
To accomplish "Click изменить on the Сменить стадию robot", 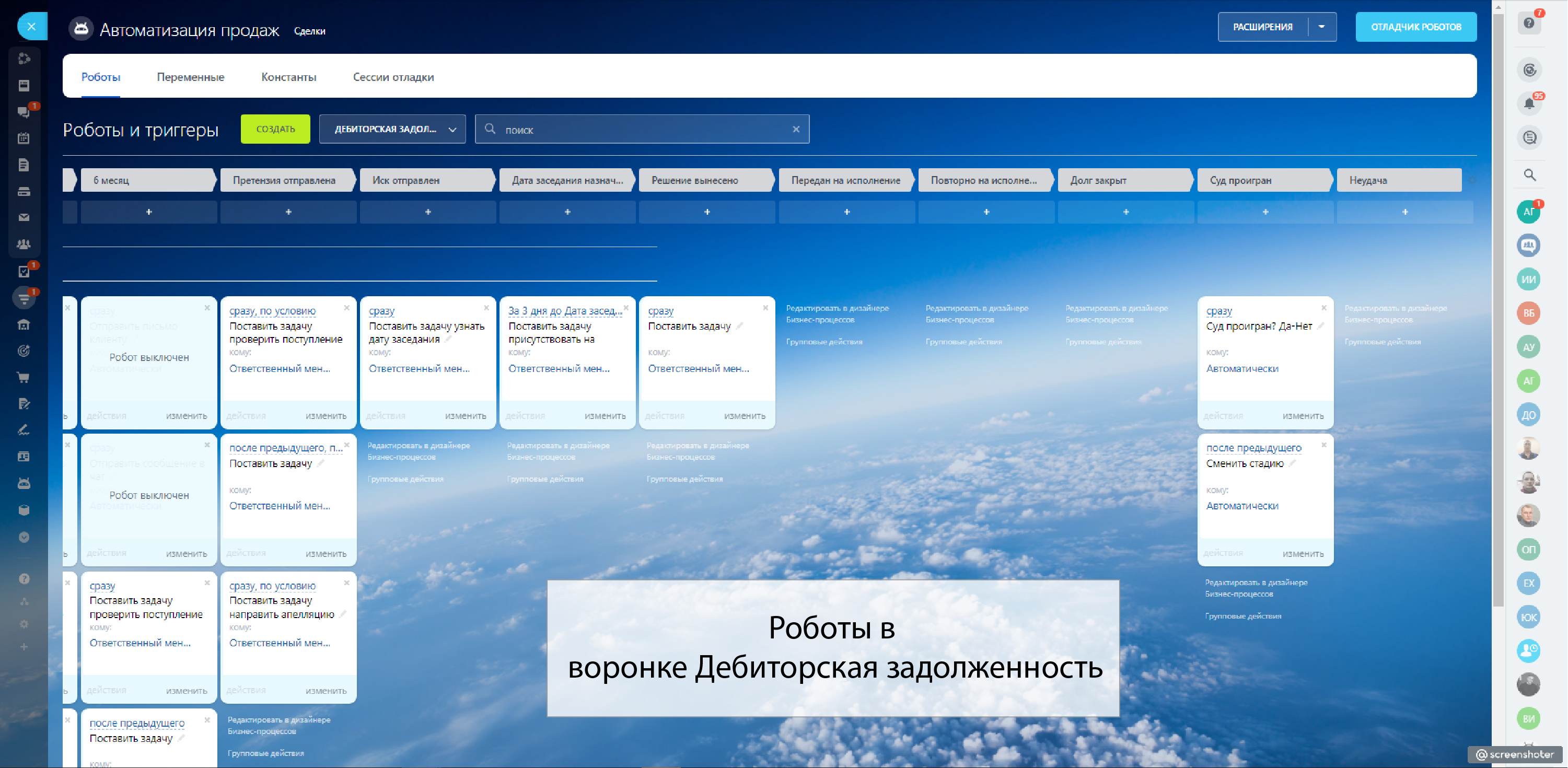I will tap(1303, 553).
